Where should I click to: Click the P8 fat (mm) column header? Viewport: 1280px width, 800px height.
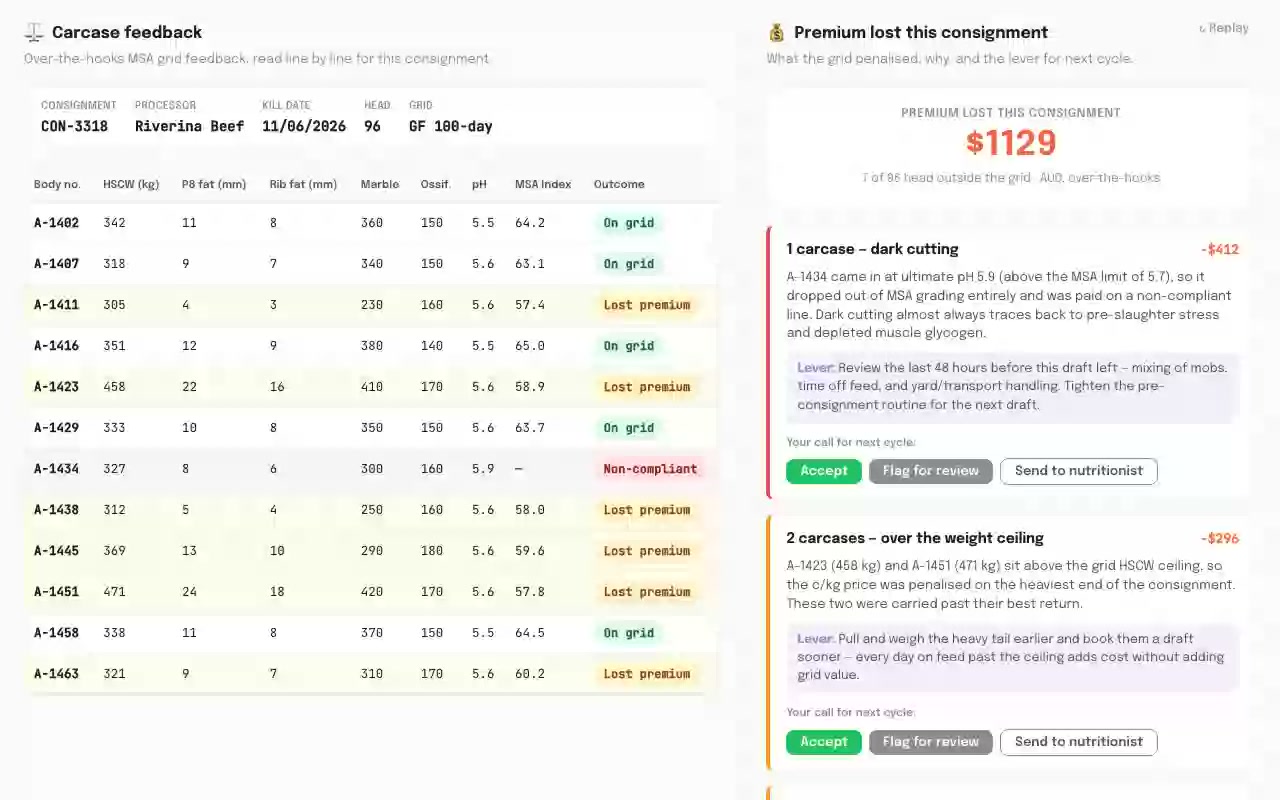214,184
